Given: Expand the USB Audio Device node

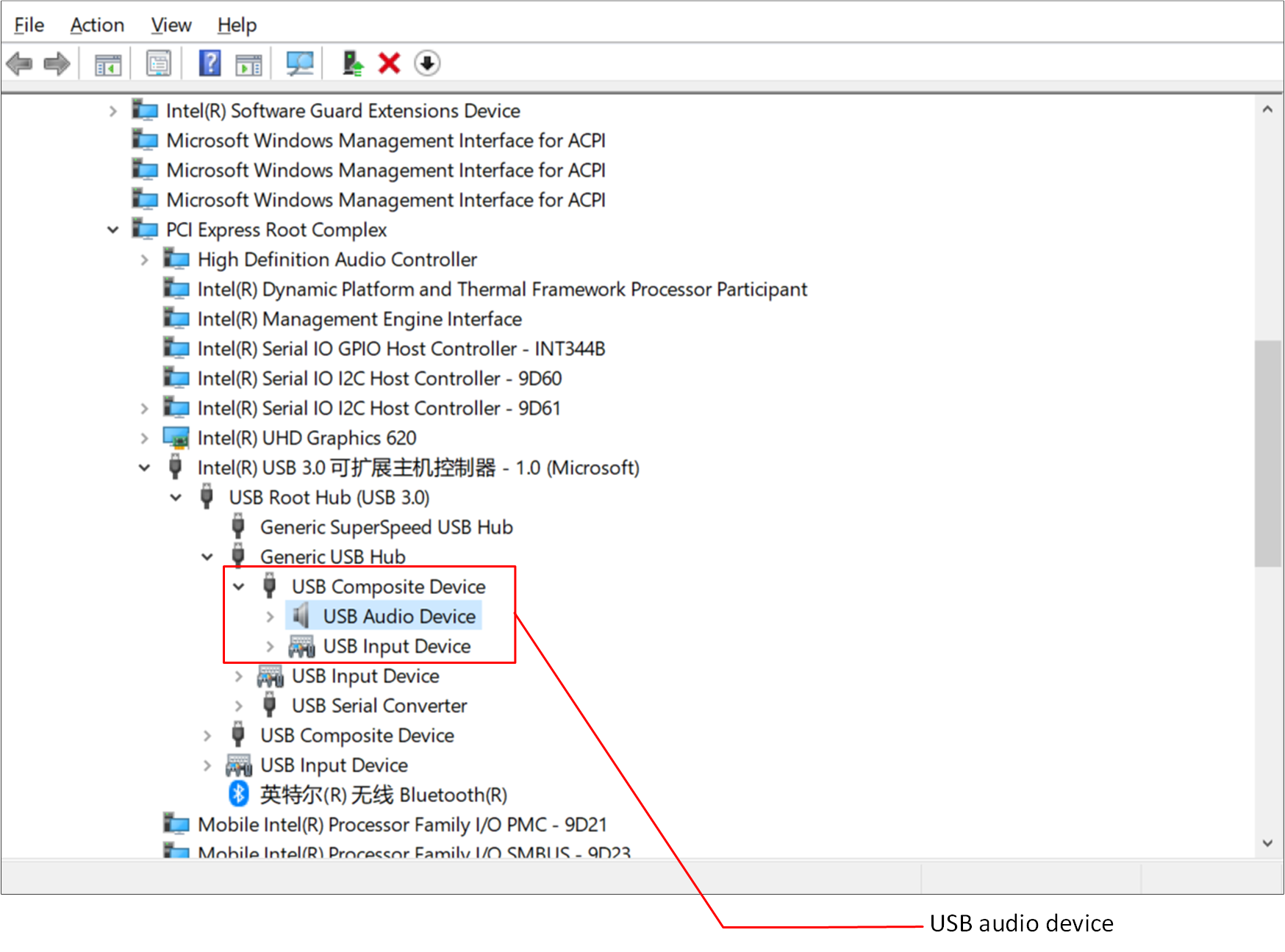Looking at the screenshot, I should coord(270,616).
